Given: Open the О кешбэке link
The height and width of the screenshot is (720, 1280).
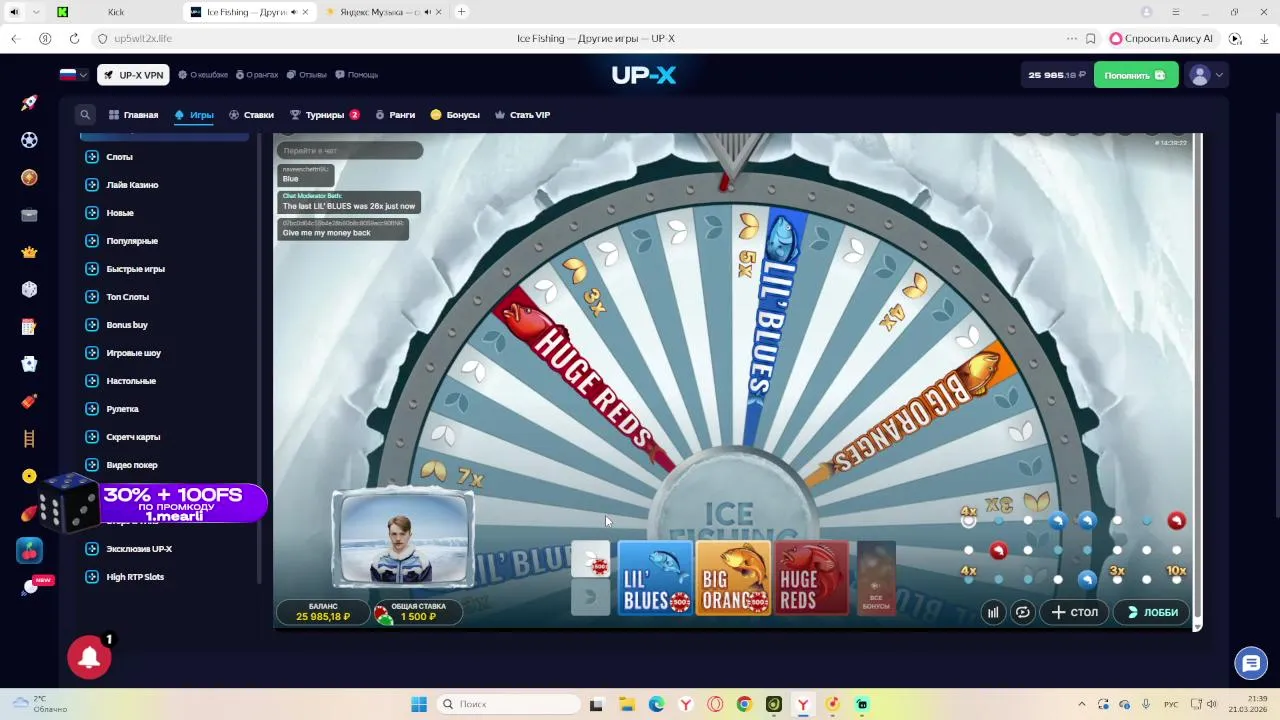Looking at the screenshot, I should (203, 75).
